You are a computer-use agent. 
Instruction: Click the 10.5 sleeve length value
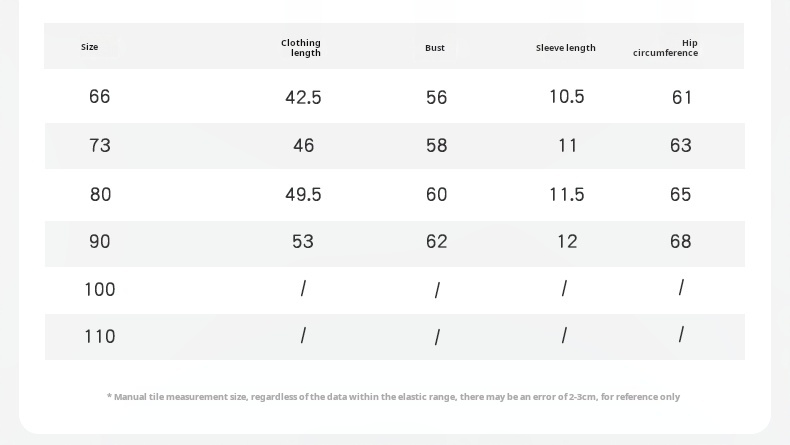click(567, 97)
